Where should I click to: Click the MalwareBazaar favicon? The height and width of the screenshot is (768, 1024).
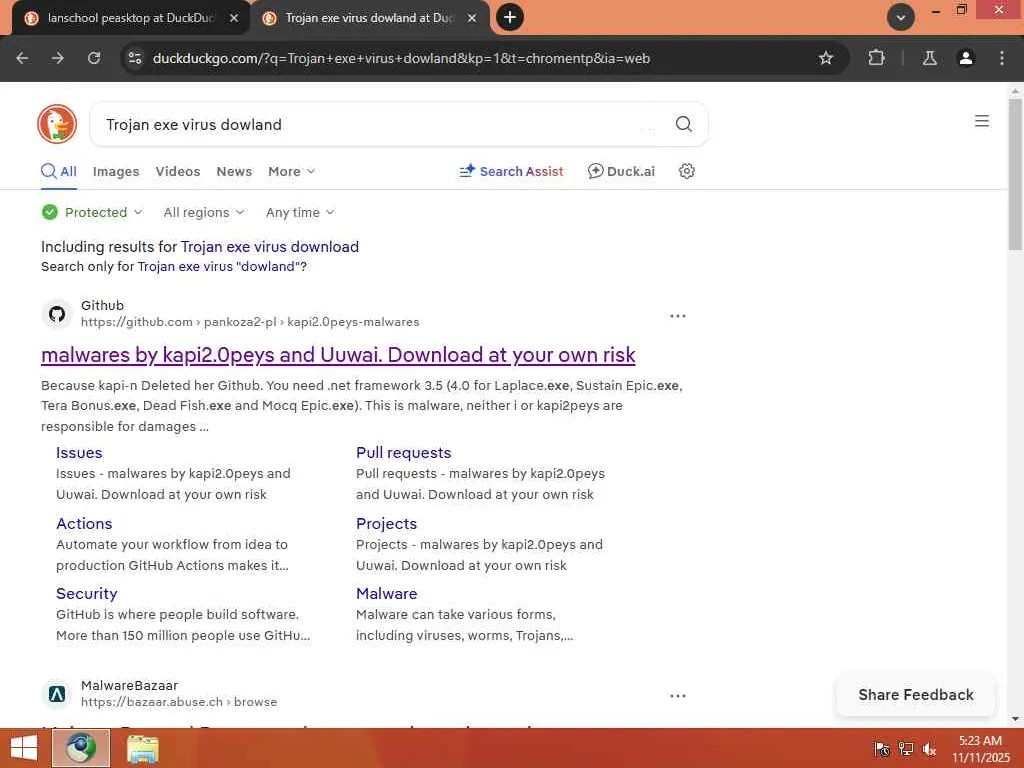tap(57, 694)
